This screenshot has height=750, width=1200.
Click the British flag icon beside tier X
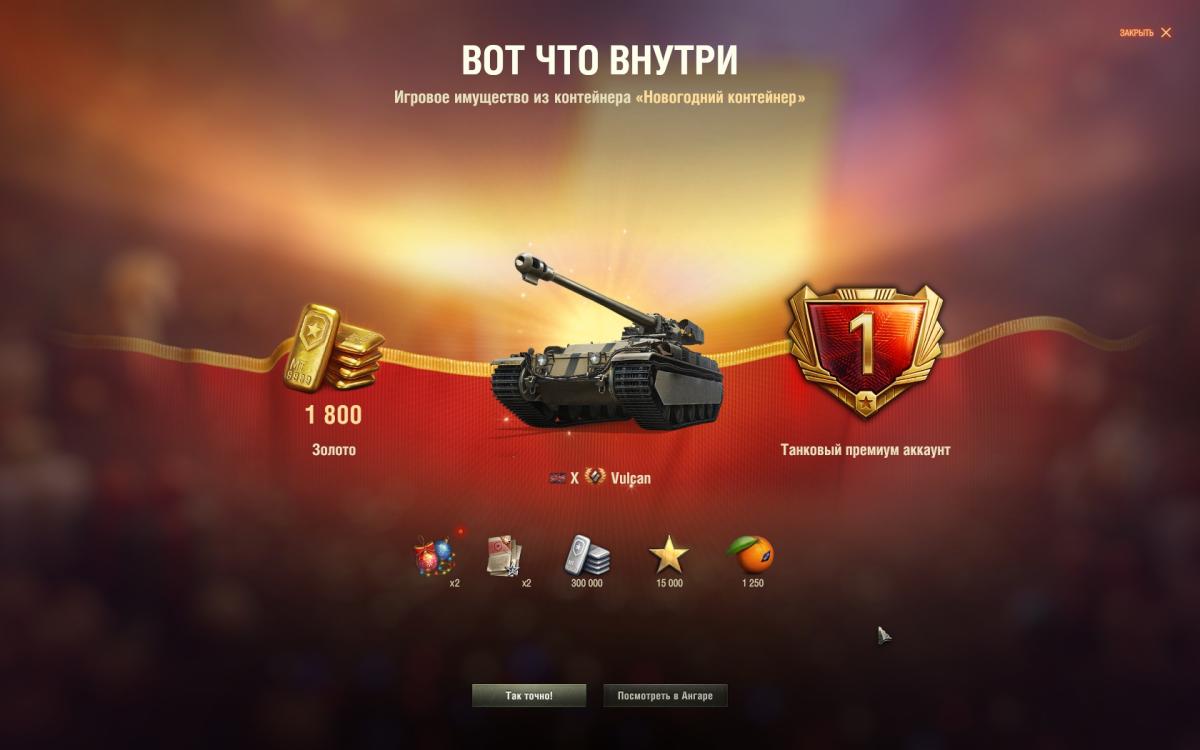click(x=557, y=479)
